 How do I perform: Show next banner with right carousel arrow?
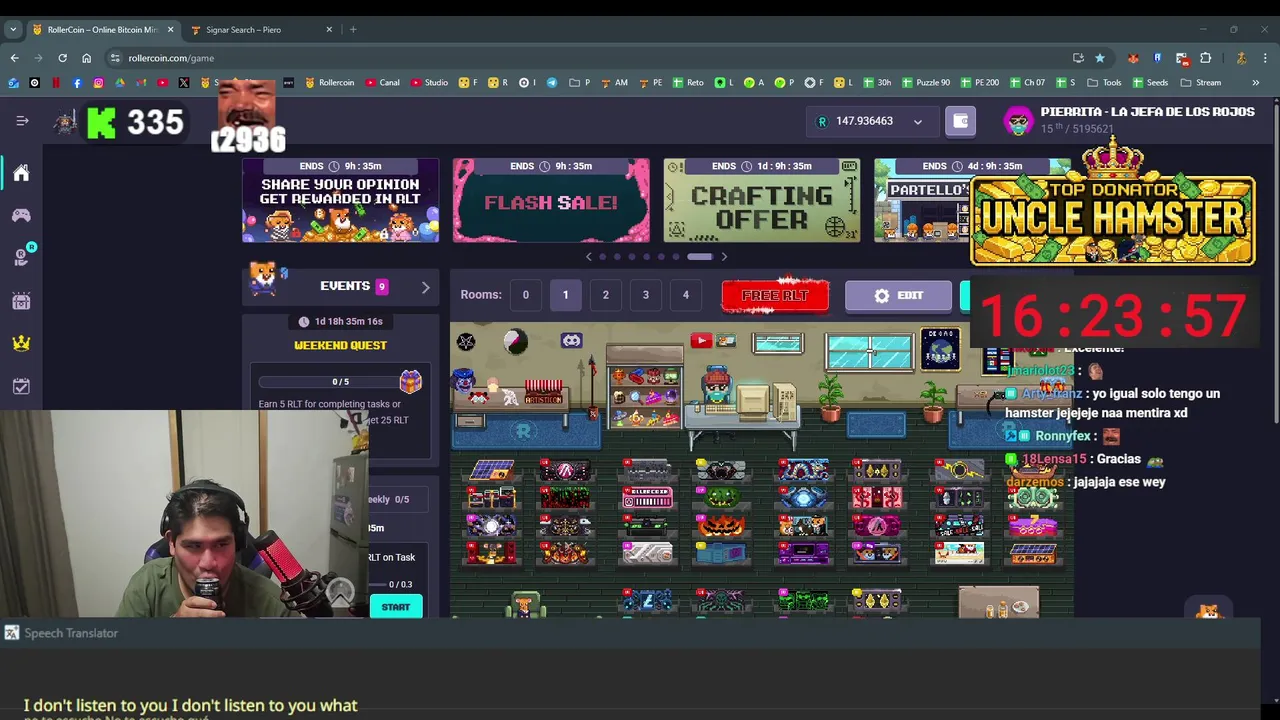724,257
